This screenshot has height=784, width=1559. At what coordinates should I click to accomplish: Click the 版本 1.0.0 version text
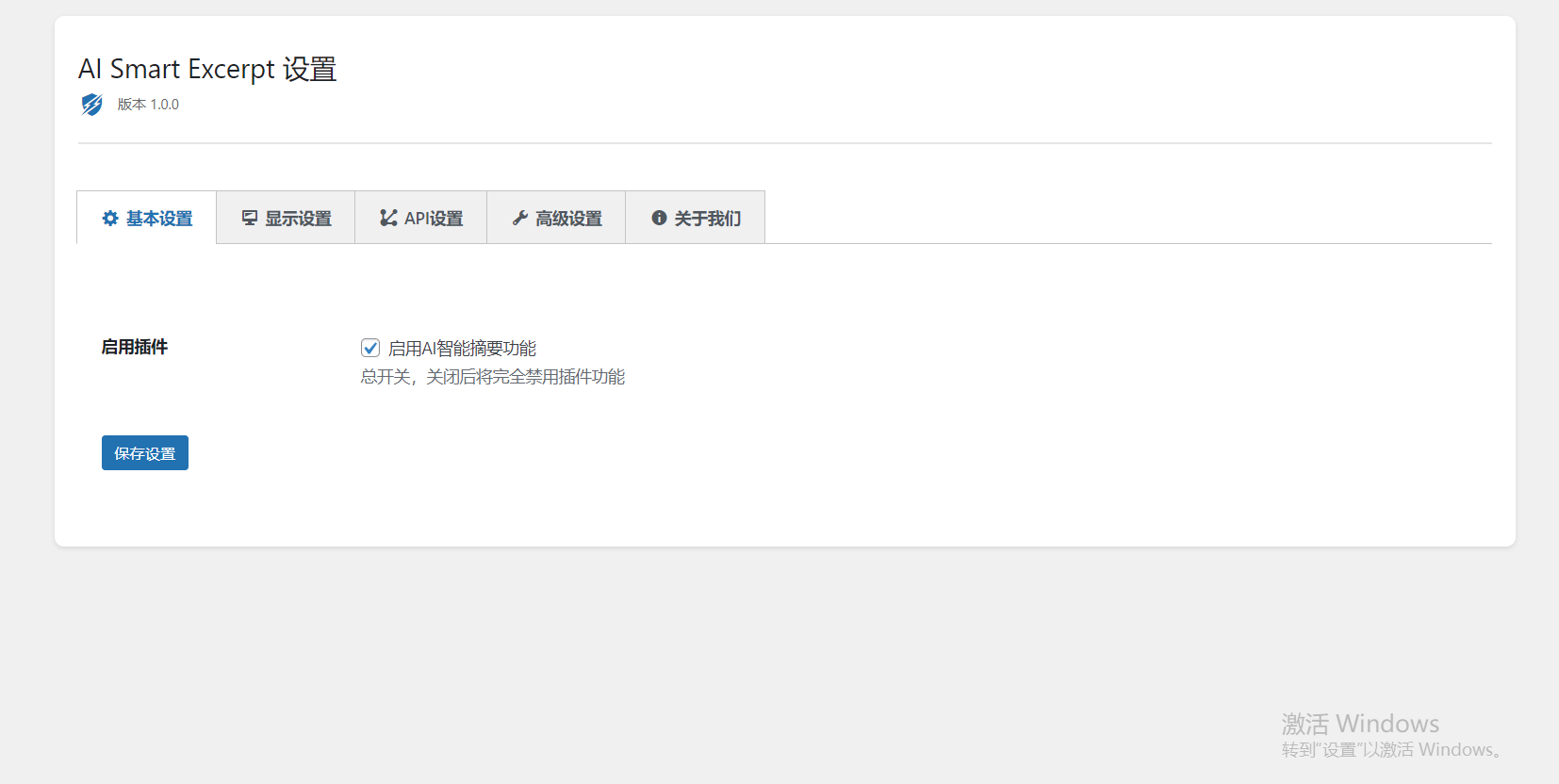point(148,105)
